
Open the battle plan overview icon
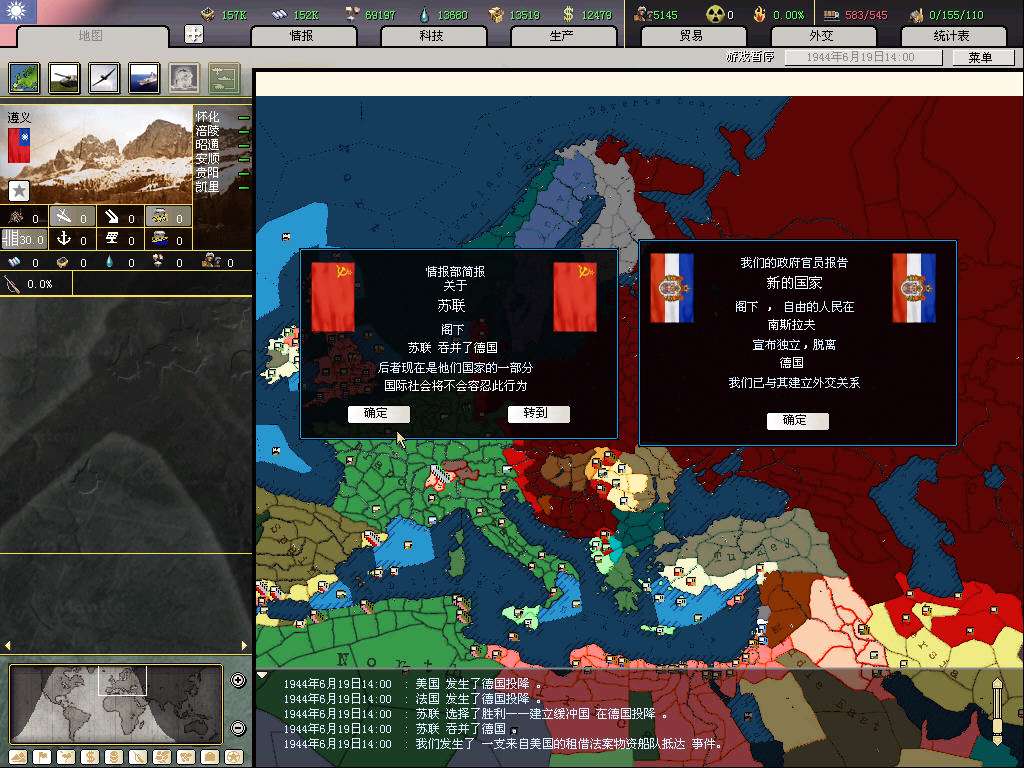(224, 78)
